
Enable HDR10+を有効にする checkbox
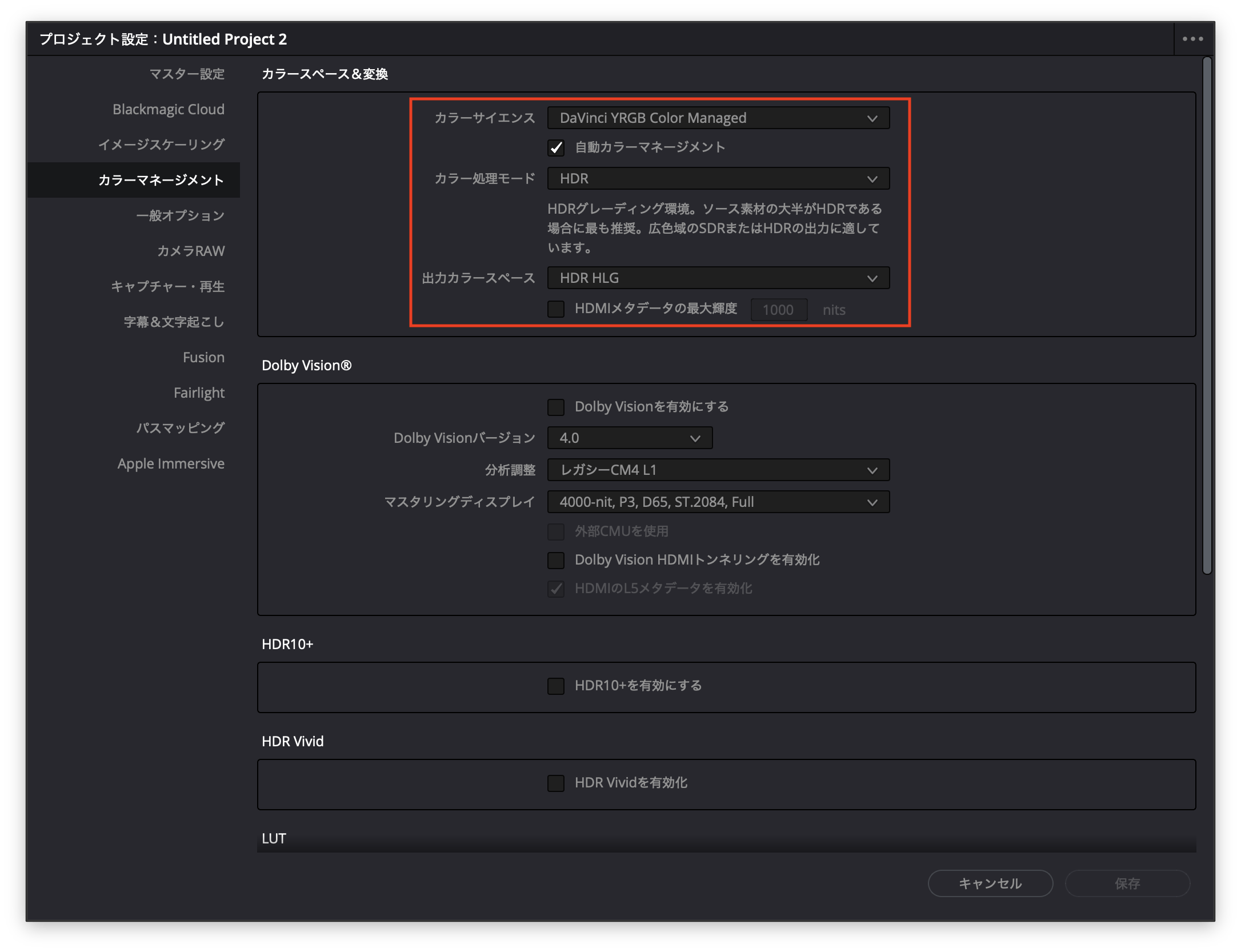[556, 686]
